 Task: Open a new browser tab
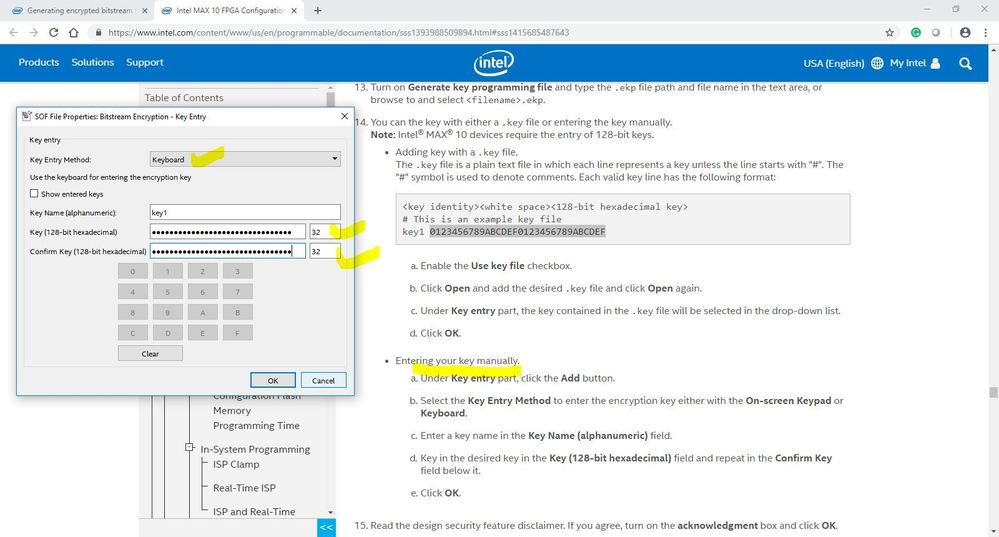pos(317,10)
